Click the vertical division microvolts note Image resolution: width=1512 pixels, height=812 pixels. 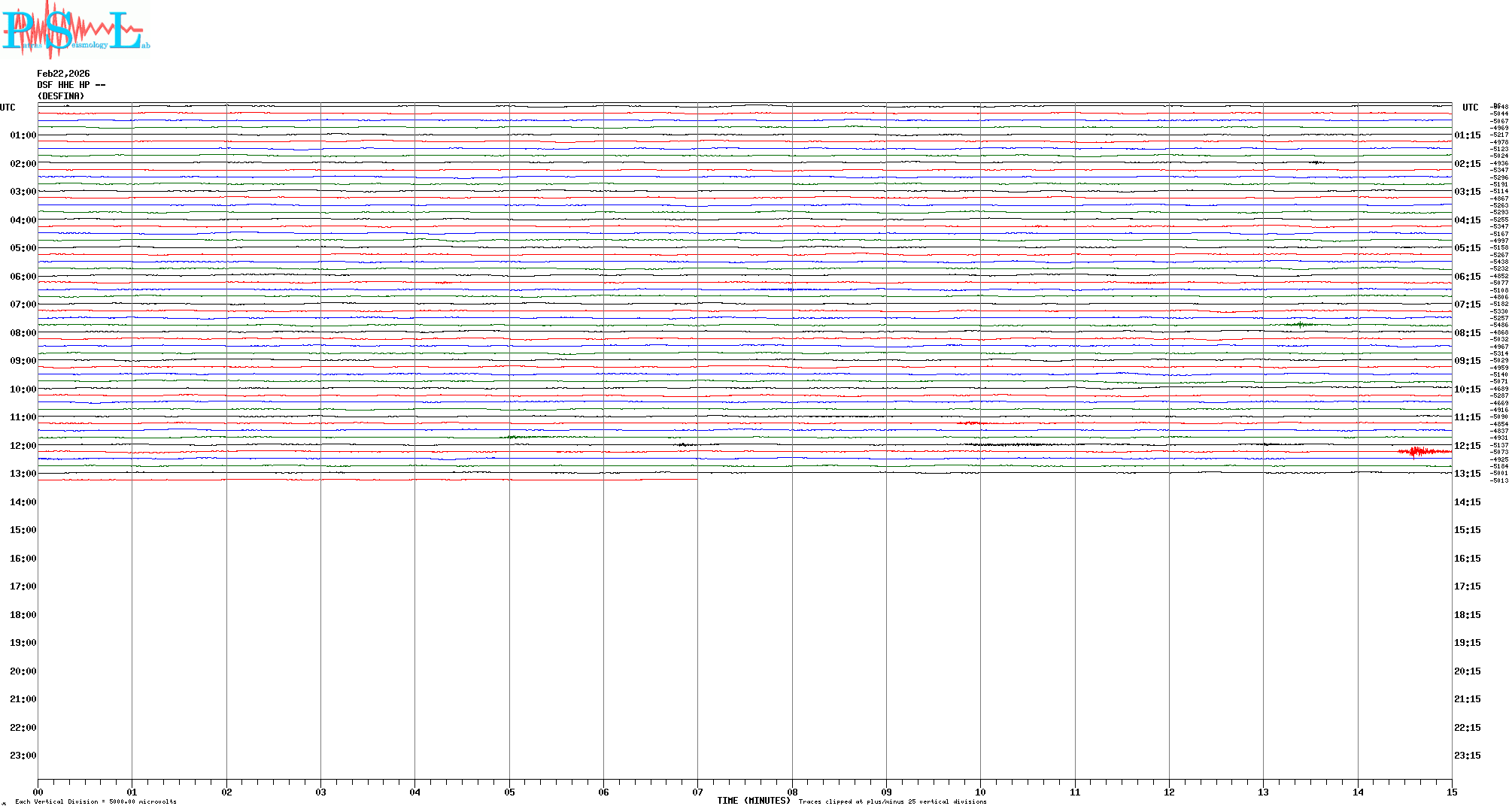pyautogui.click(x=96, y=801)
